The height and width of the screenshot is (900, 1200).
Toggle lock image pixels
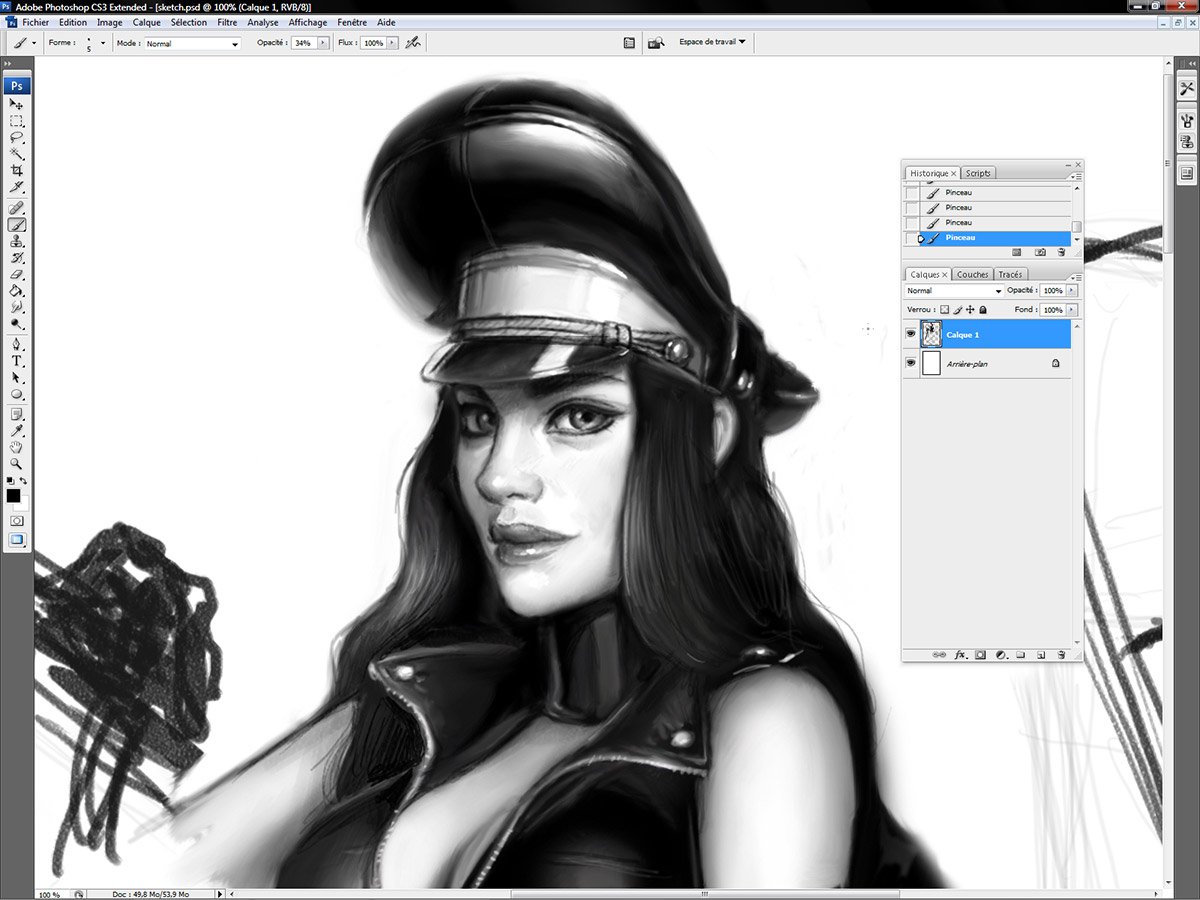tap(958, 310)
